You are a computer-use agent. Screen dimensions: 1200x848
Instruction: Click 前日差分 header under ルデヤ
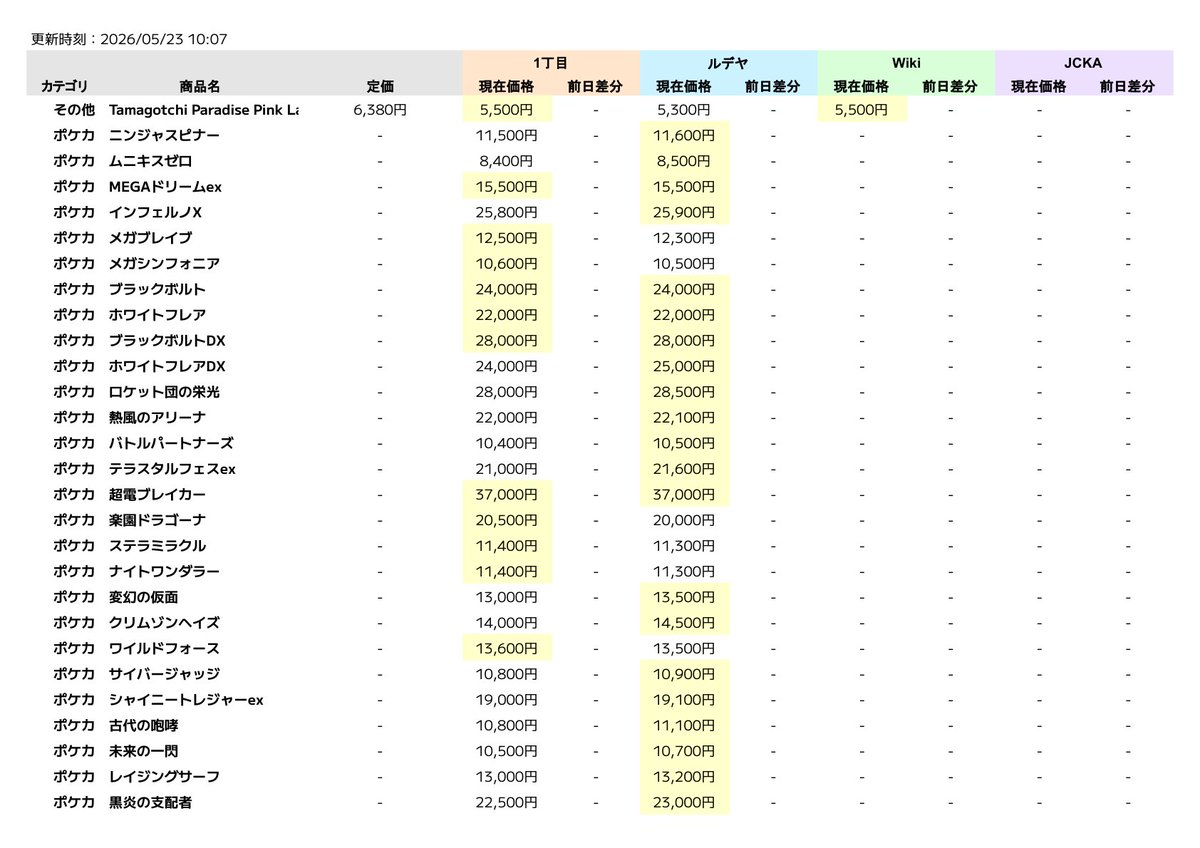click(x=773, y=87)
